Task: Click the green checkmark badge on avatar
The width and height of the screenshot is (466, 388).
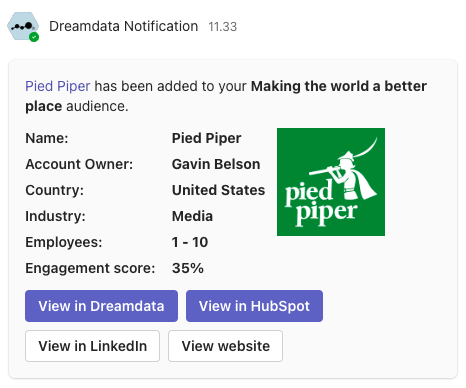Action: coord(34,37)
